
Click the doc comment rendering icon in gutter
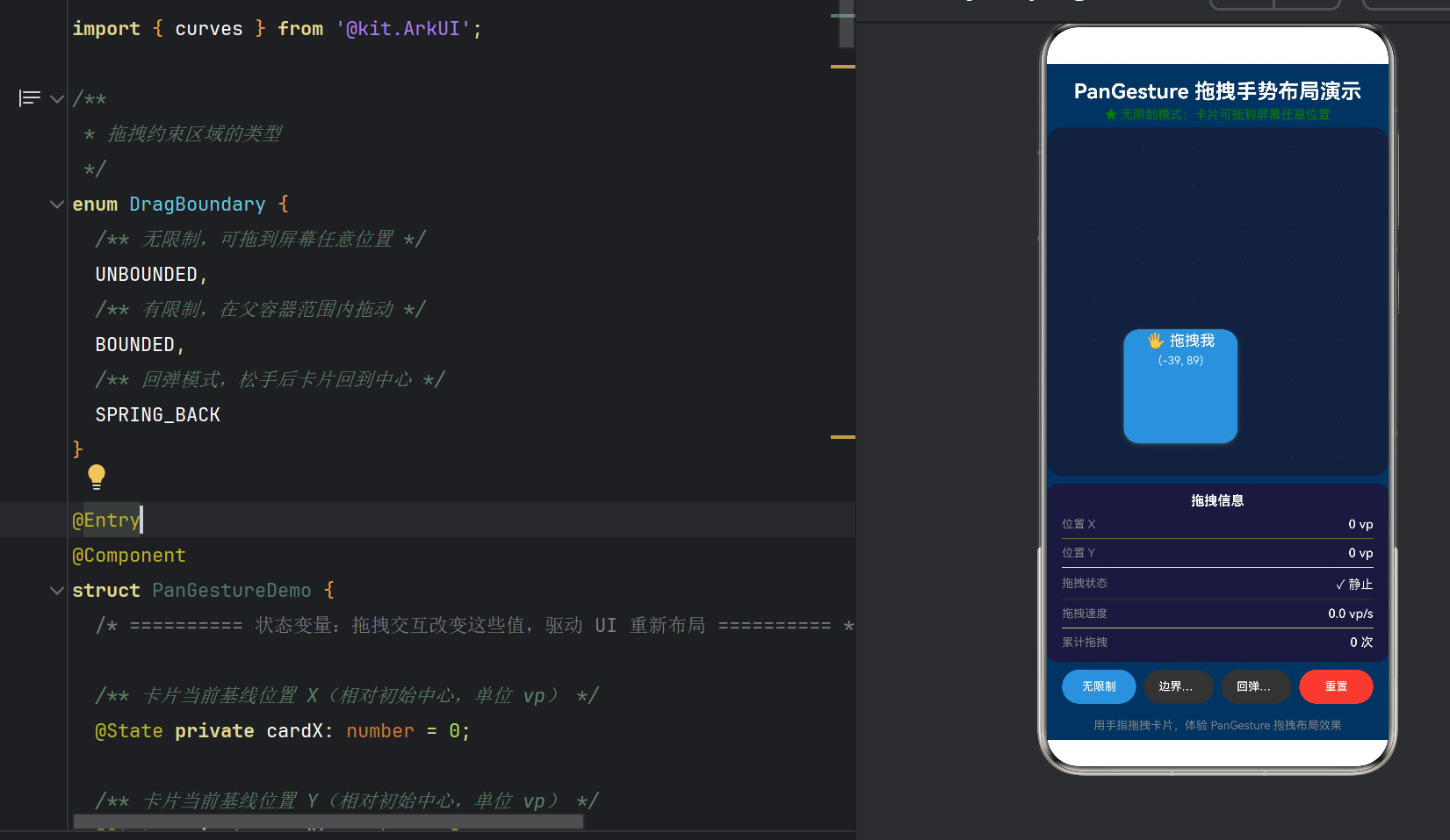[x=30, y=98]
